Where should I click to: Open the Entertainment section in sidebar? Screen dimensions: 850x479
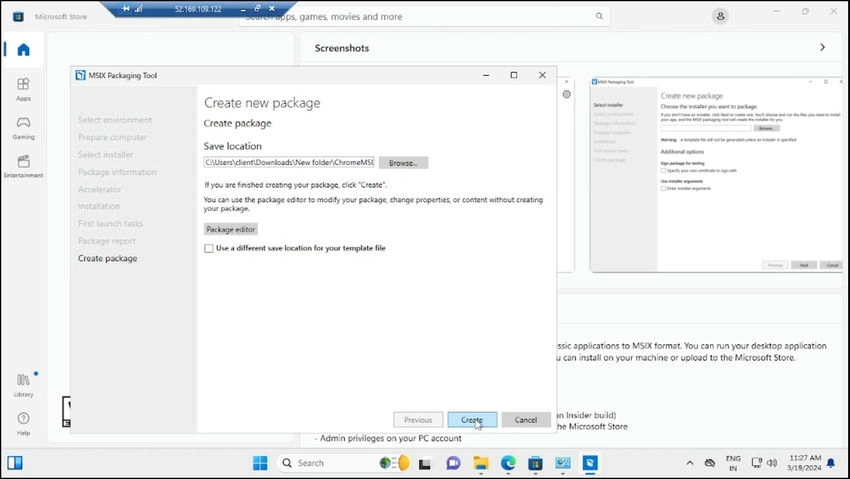23,166
